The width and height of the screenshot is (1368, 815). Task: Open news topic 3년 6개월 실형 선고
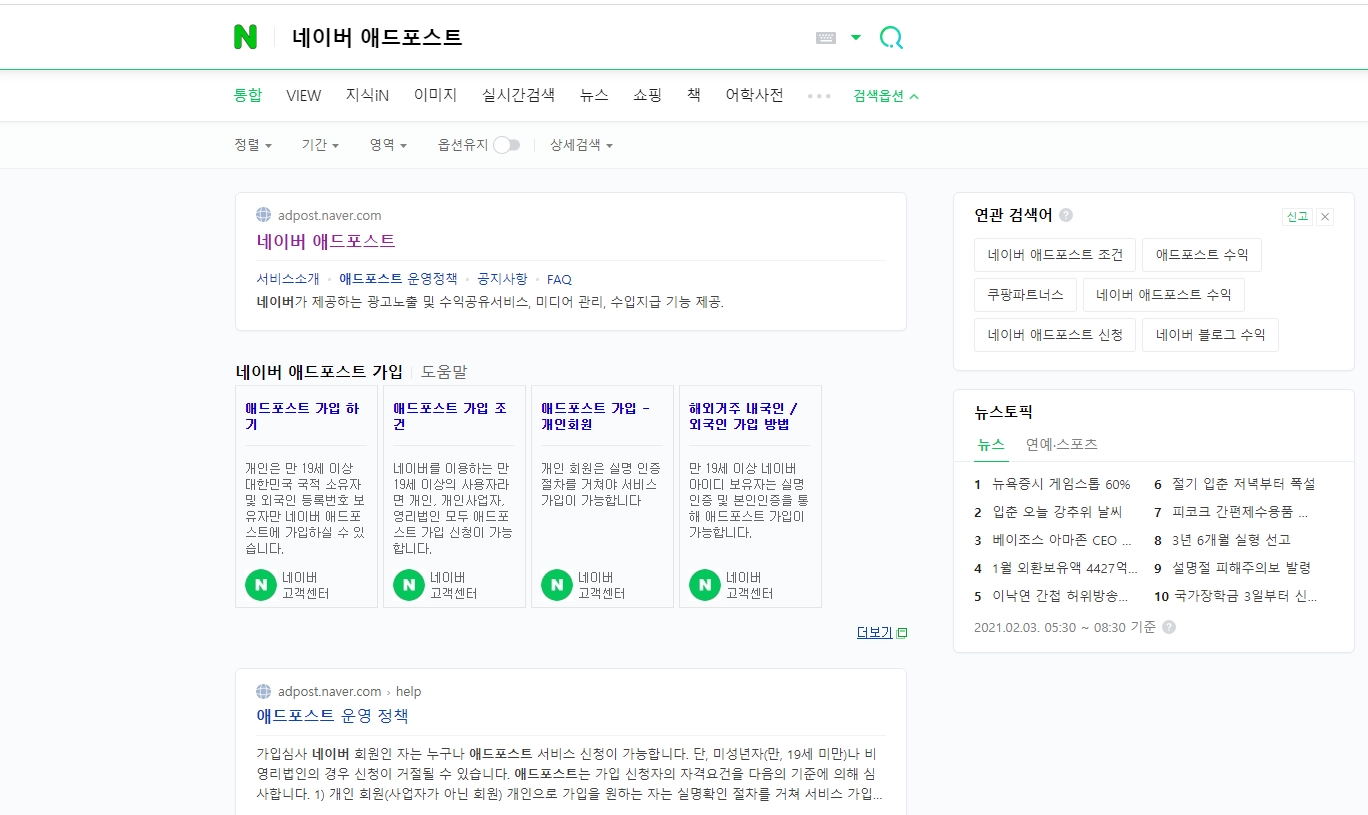pos(1231,540)
